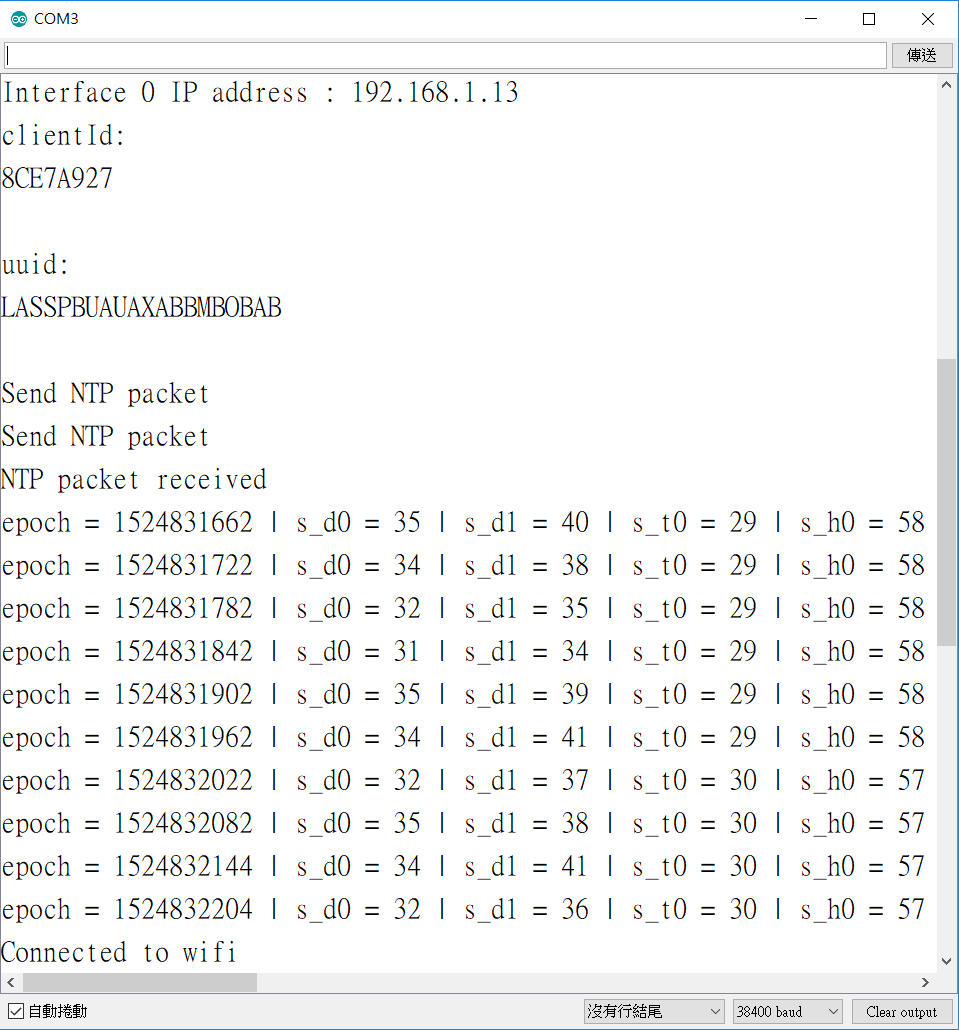Screen dimensions: 959x1030
Task: Click the horizontal scrollbar left arrow
Action: [11, 982]
